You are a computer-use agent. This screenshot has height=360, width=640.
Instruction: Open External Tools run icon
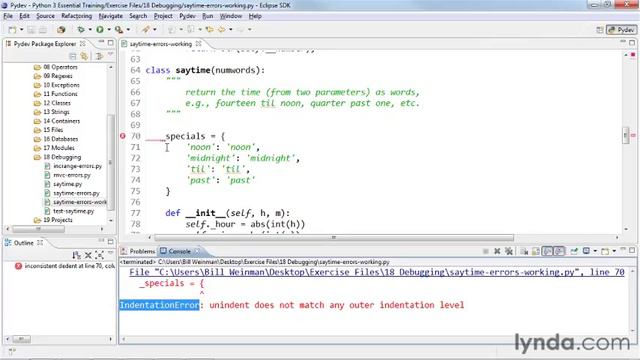pyautogui.click(x=119, y=29)
